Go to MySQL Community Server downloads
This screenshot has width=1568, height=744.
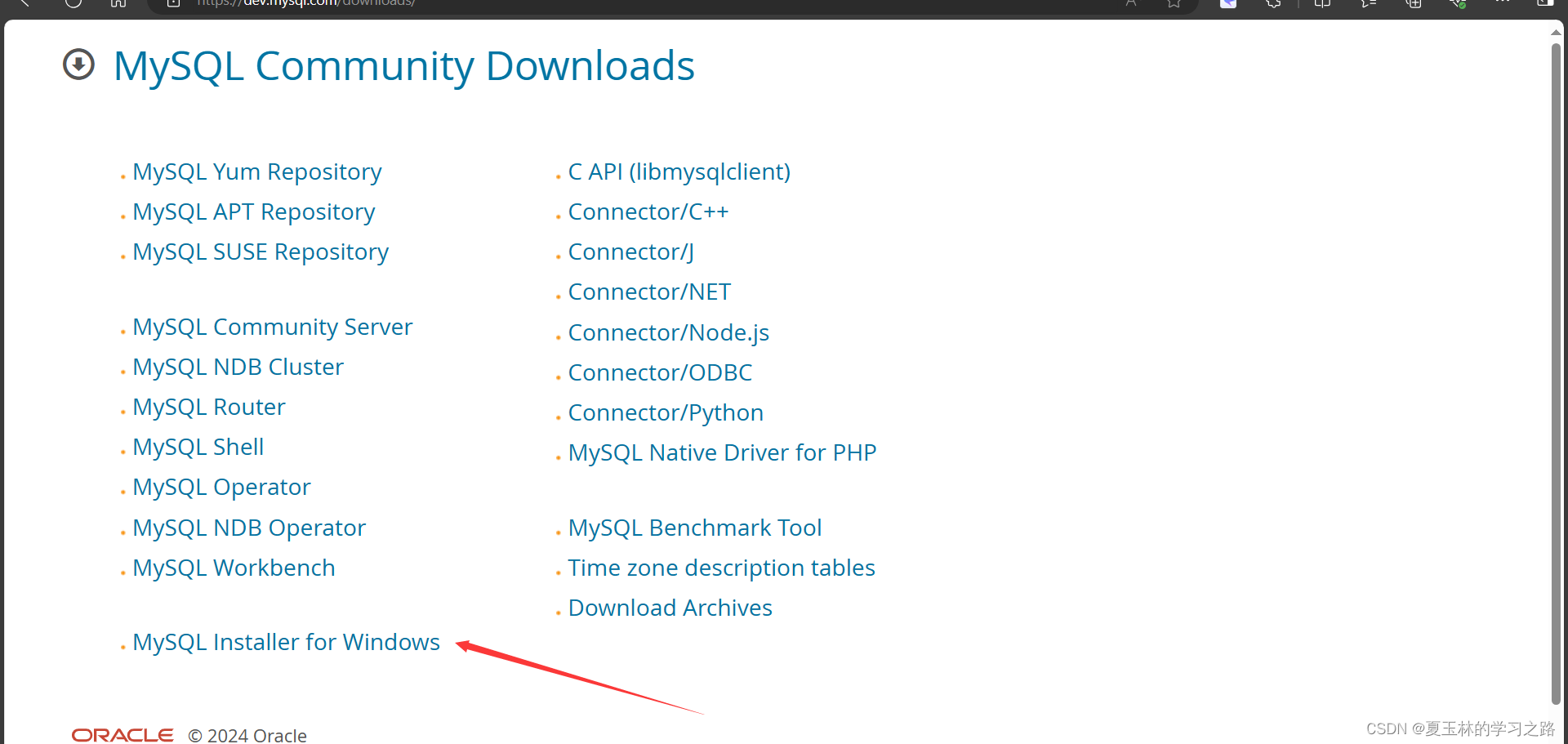point(272,327)
